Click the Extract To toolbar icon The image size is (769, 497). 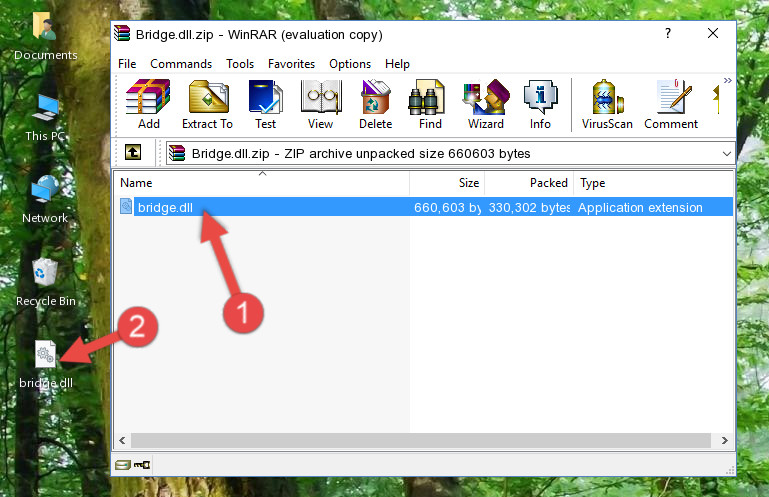pyautogui.click(x=207, y=105)
